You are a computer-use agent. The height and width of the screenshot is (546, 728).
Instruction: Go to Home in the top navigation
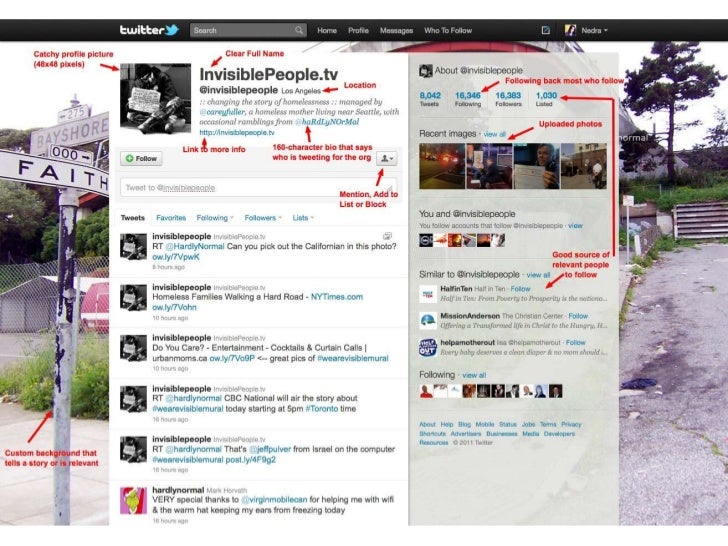tap(327, 30)
